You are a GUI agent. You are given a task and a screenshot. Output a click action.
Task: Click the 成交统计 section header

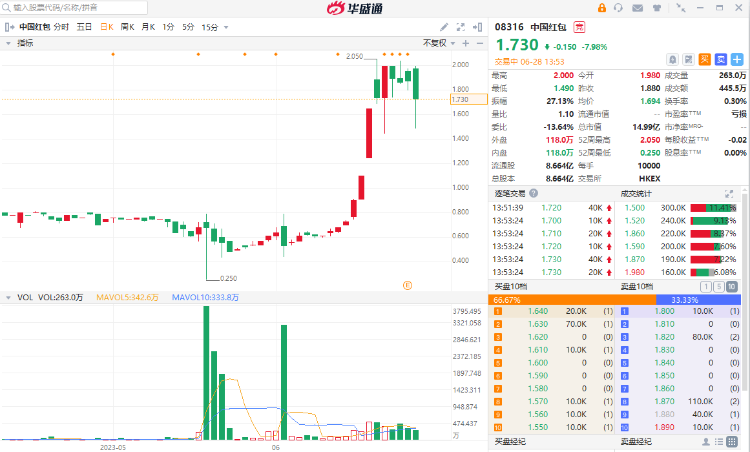pyautogui.click(x=636, y=193)
